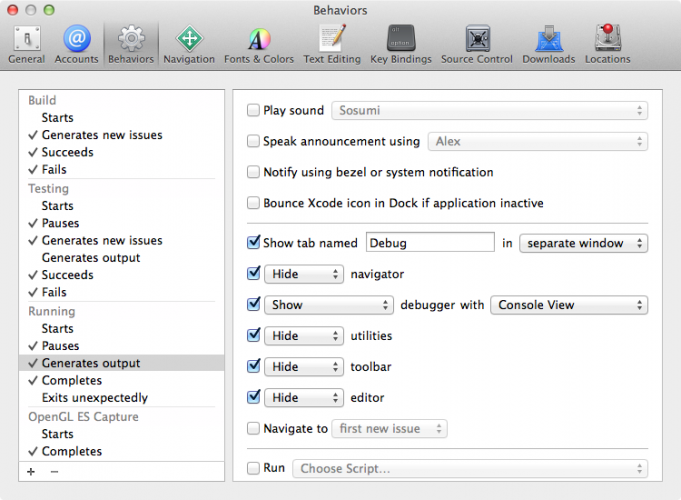
Task: Click the Debug tab name field
Action: [x=430, y=242]
